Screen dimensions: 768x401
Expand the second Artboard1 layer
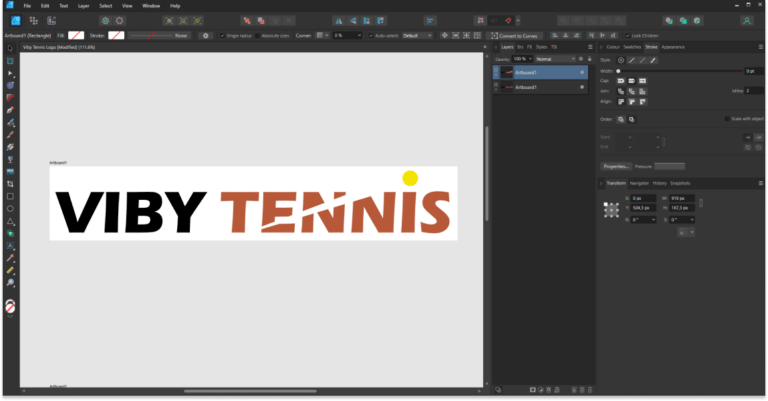point(496,90)
